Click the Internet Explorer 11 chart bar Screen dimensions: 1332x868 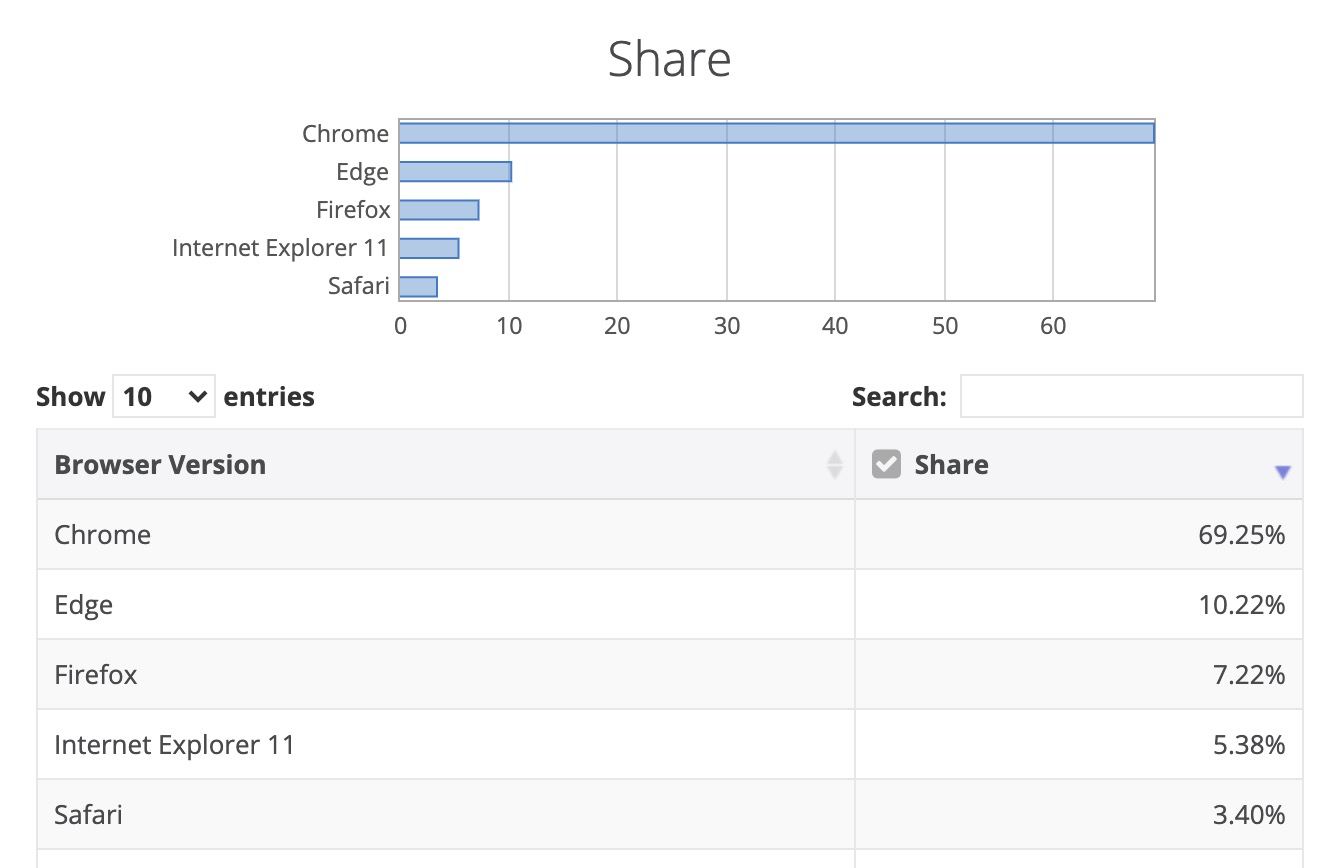coord(429,248)
